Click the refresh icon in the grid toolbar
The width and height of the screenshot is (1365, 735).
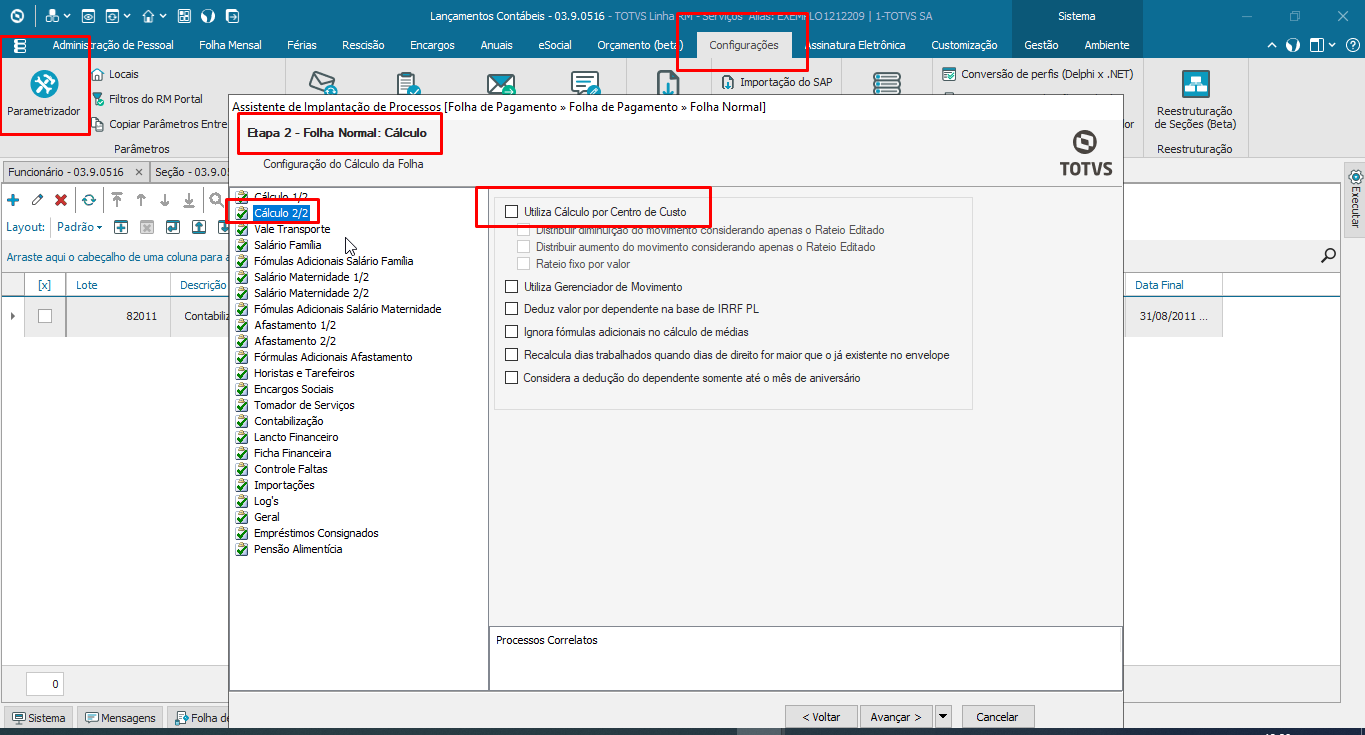89,200
